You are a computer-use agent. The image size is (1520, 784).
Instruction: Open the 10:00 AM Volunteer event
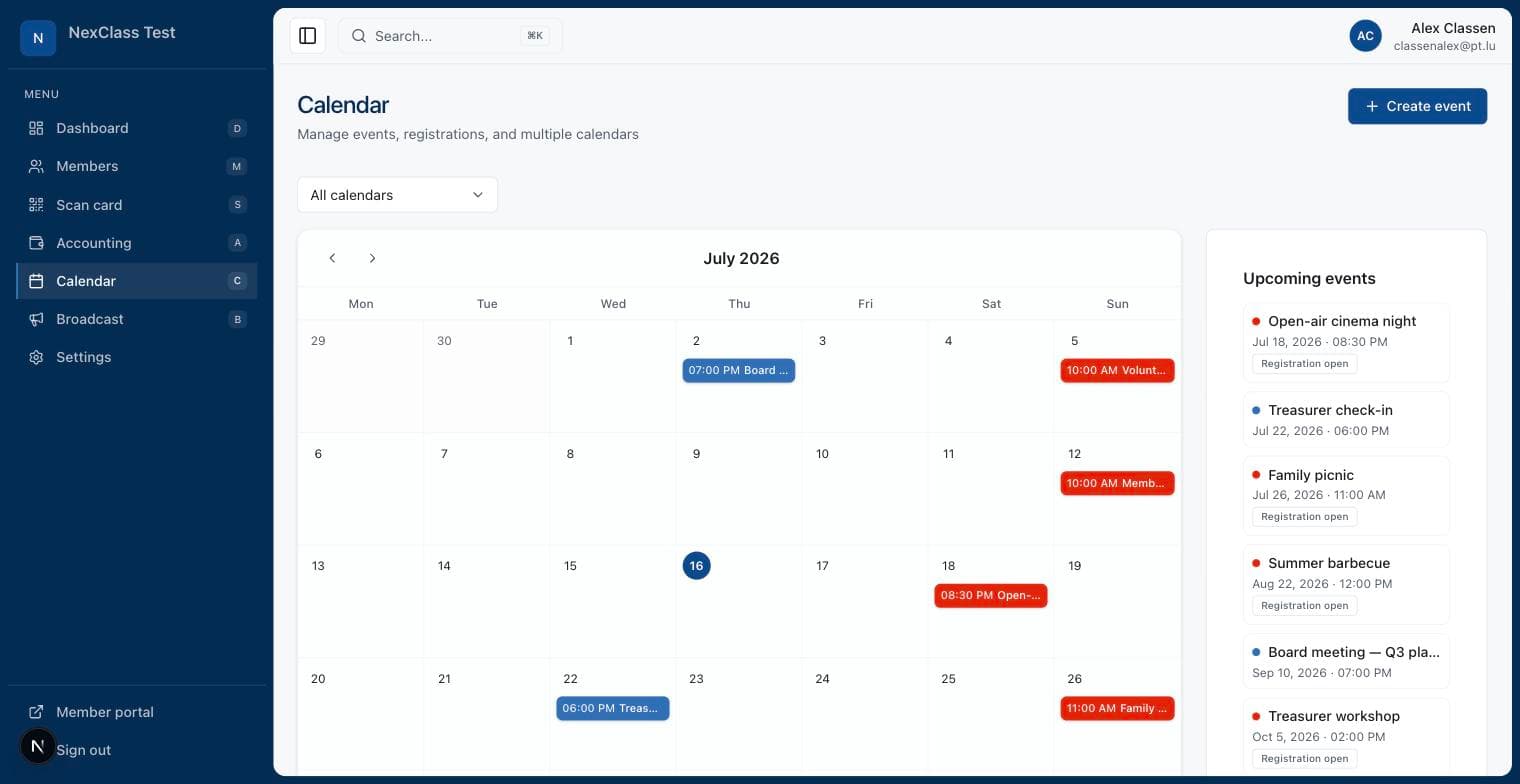click(1117, 370)
